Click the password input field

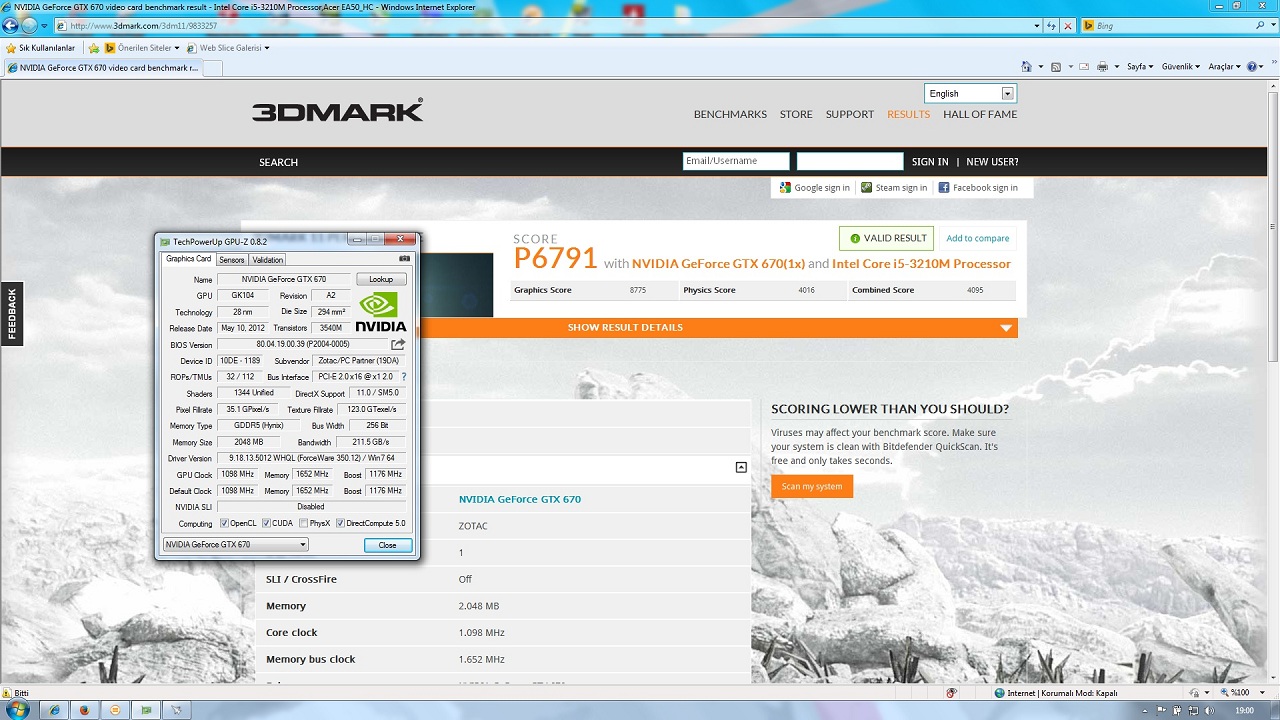(x=850, y=161)
